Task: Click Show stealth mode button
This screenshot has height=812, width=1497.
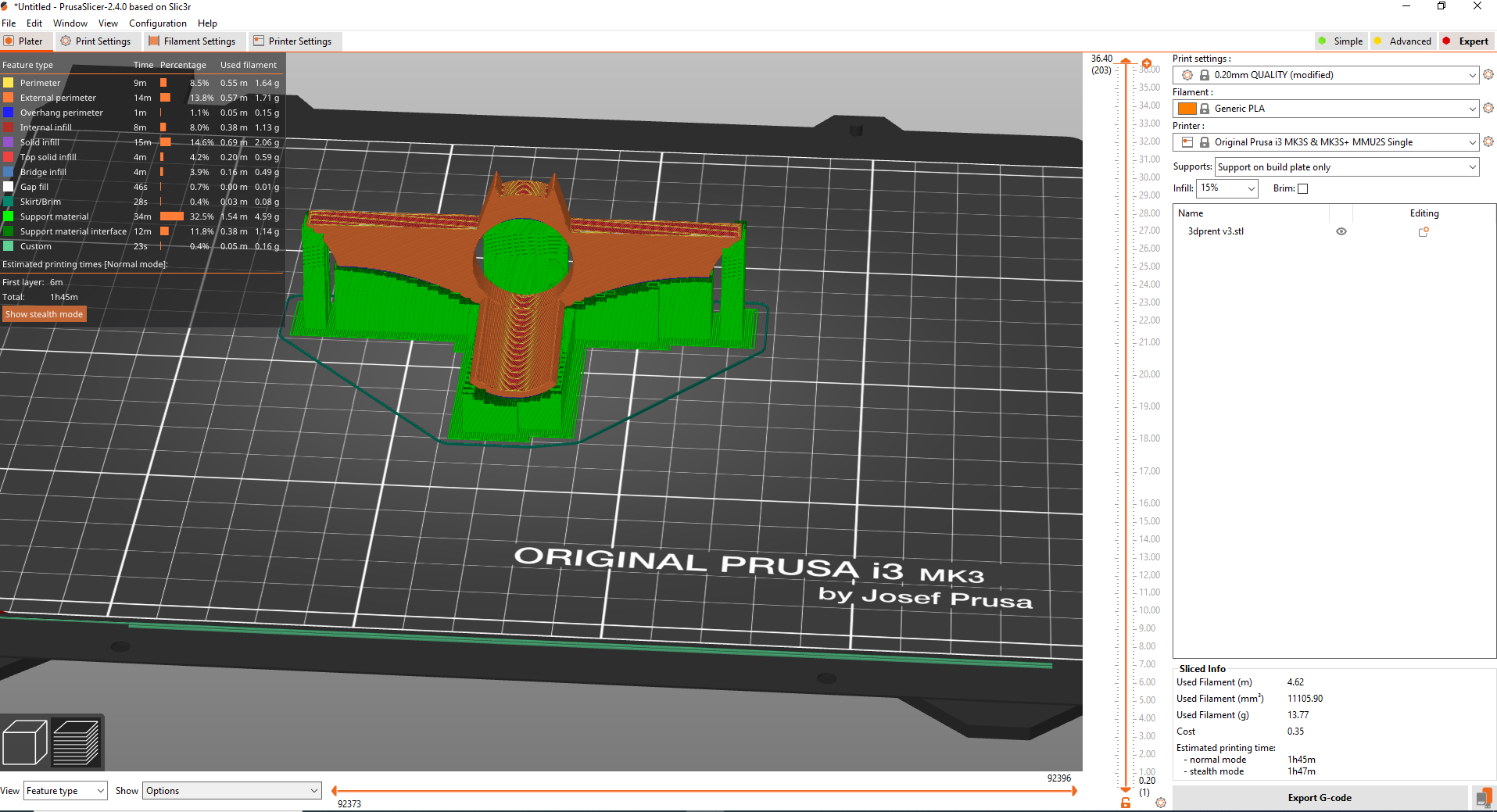Action: pyautogui.click(x=45, y=314)
